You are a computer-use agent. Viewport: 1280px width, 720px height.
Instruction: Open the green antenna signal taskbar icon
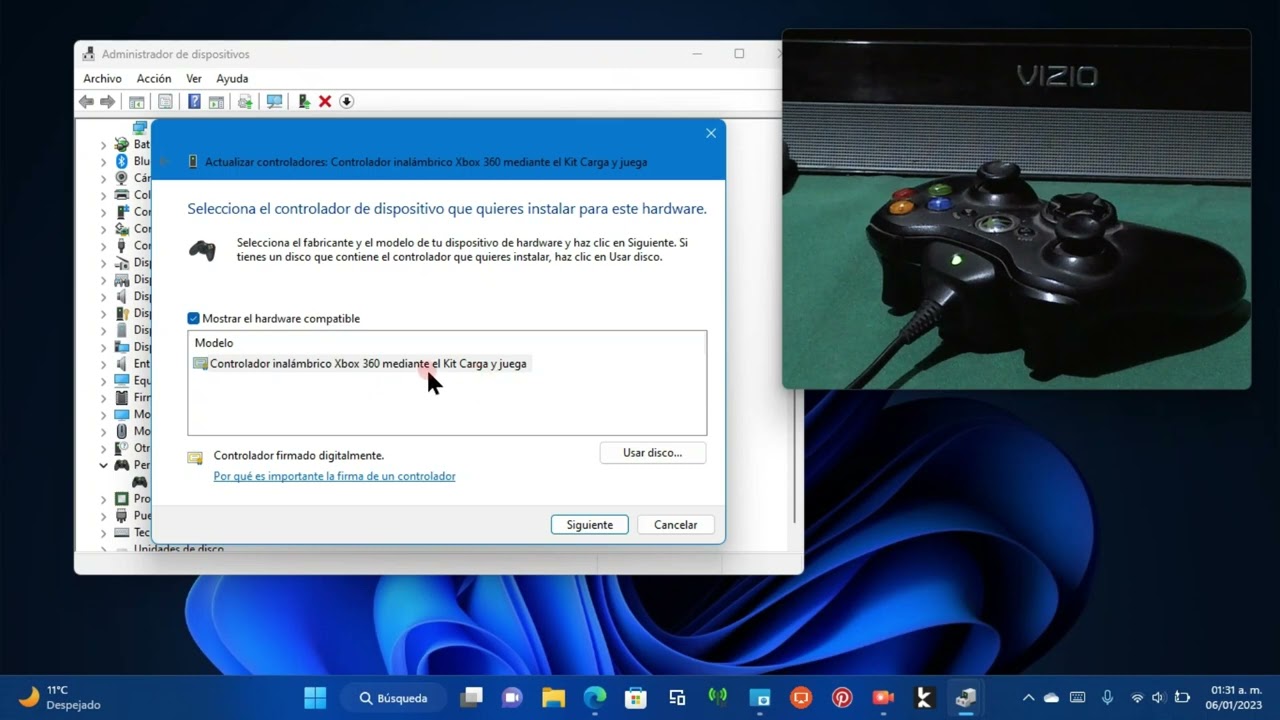718,698
